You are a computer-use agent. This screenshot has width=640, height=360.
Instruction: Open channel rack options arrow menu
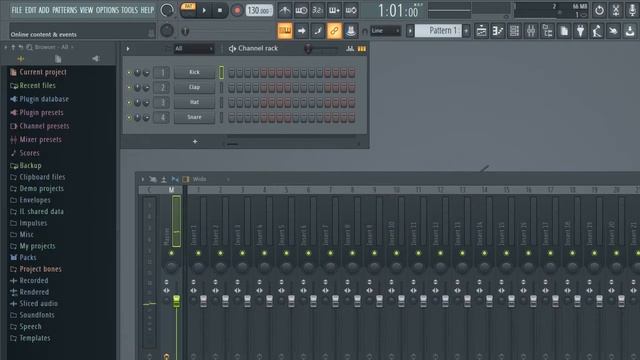128,49
